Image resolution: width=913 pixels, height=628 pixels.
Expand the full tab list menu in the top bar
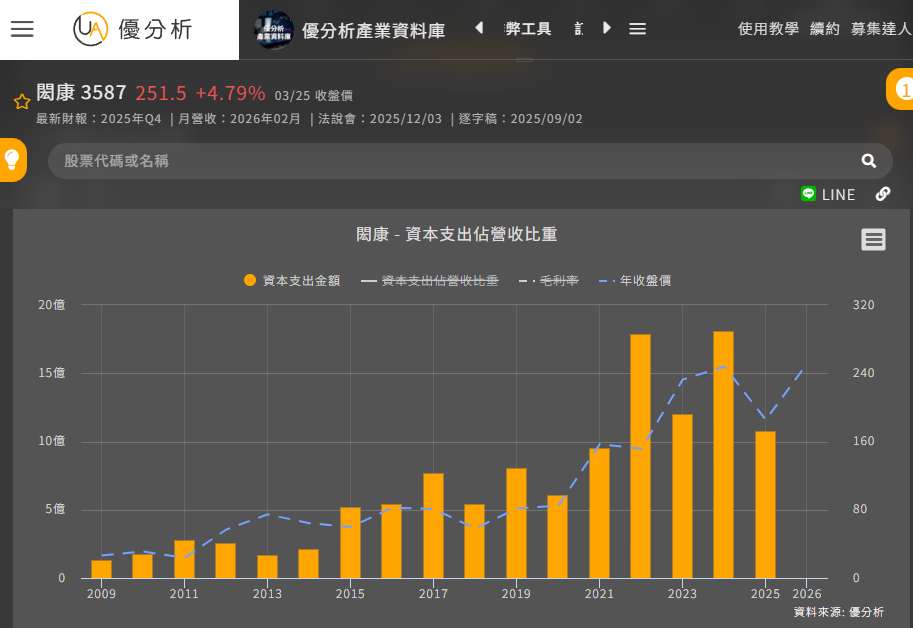[x=637, y=29]
